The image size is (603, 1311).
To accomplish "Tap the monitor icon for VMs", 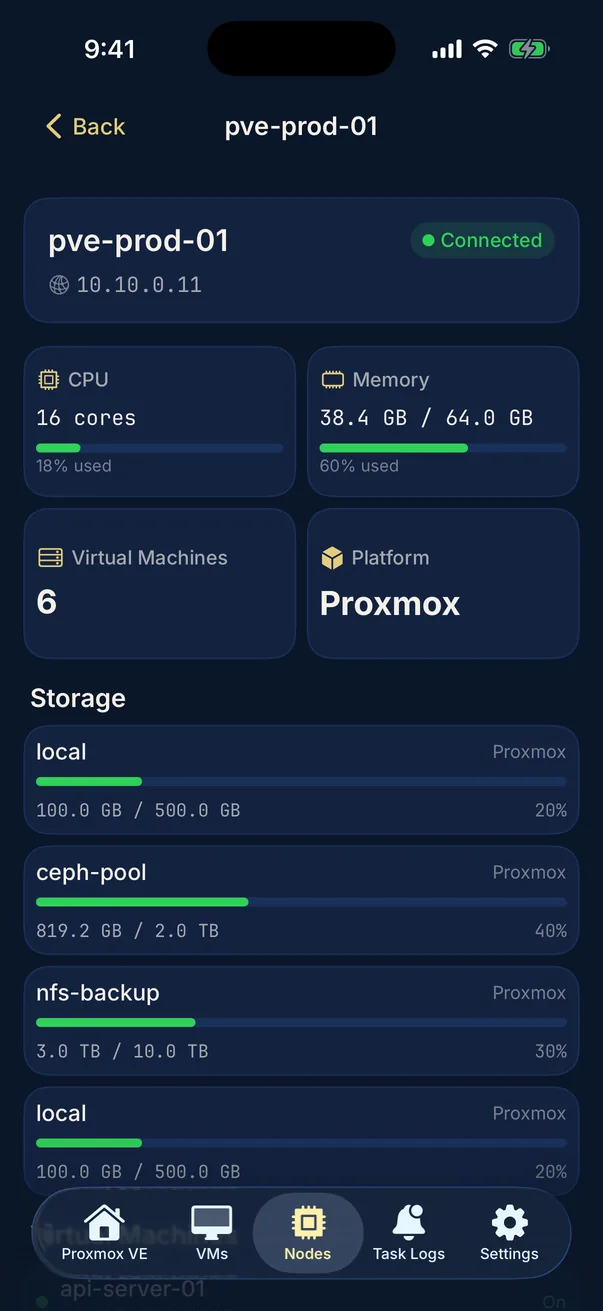I will [x=212, y=1222].
